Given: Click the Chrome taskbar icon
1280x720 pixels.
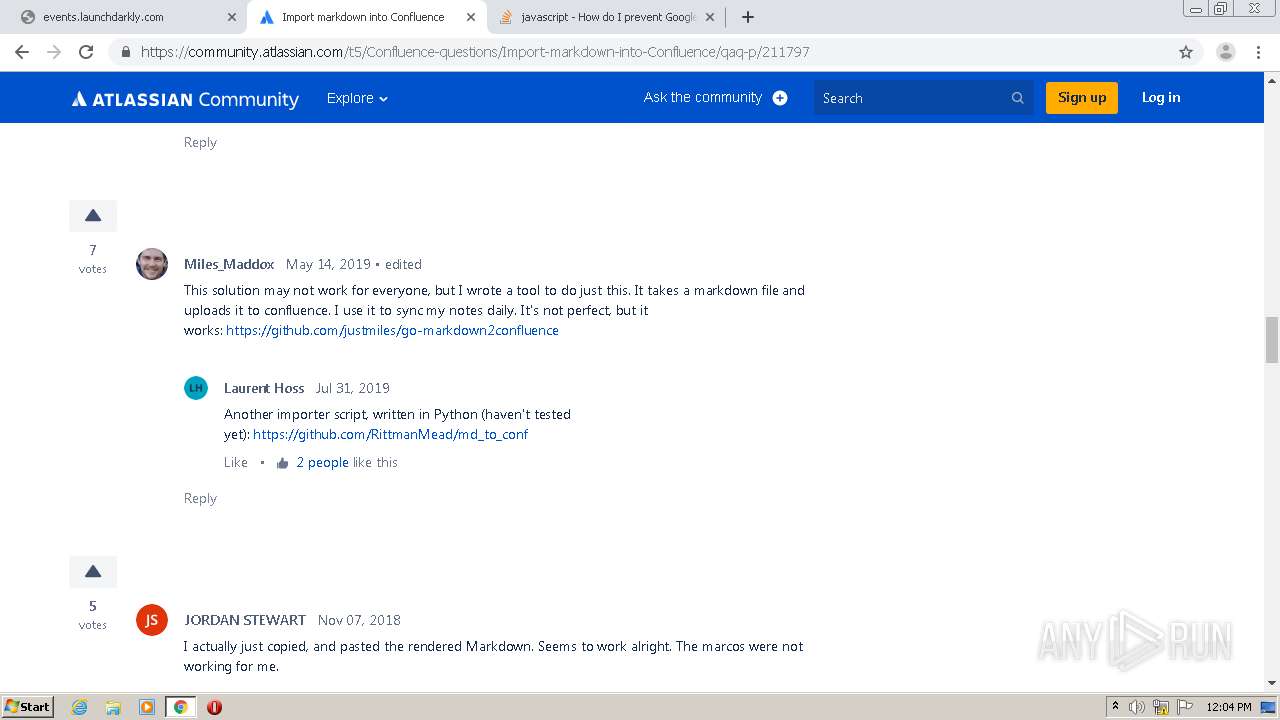Looking at the screenshot, I should click(180, 707).
